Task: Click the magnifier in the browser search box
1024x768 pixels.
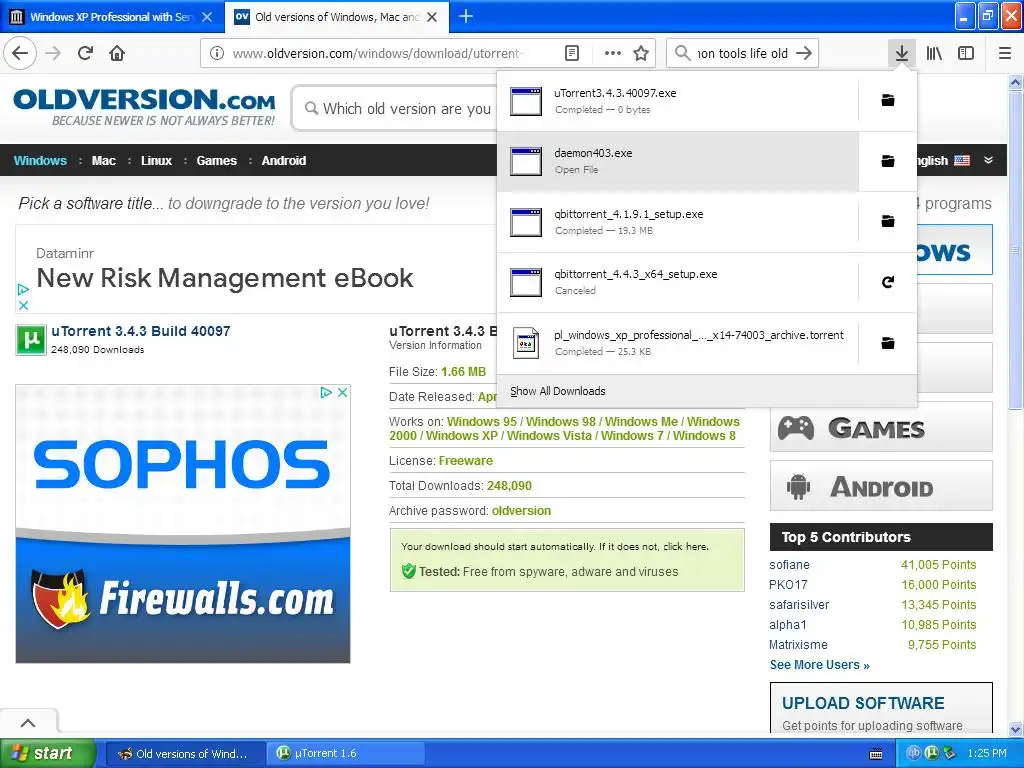Action: [682, 53]
